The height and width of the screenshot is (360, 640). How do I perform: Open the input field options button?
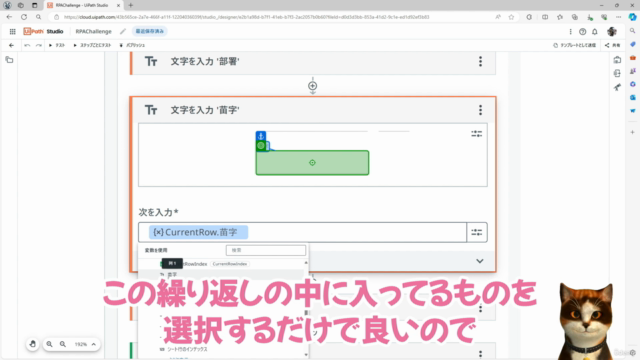coord(477,232)
